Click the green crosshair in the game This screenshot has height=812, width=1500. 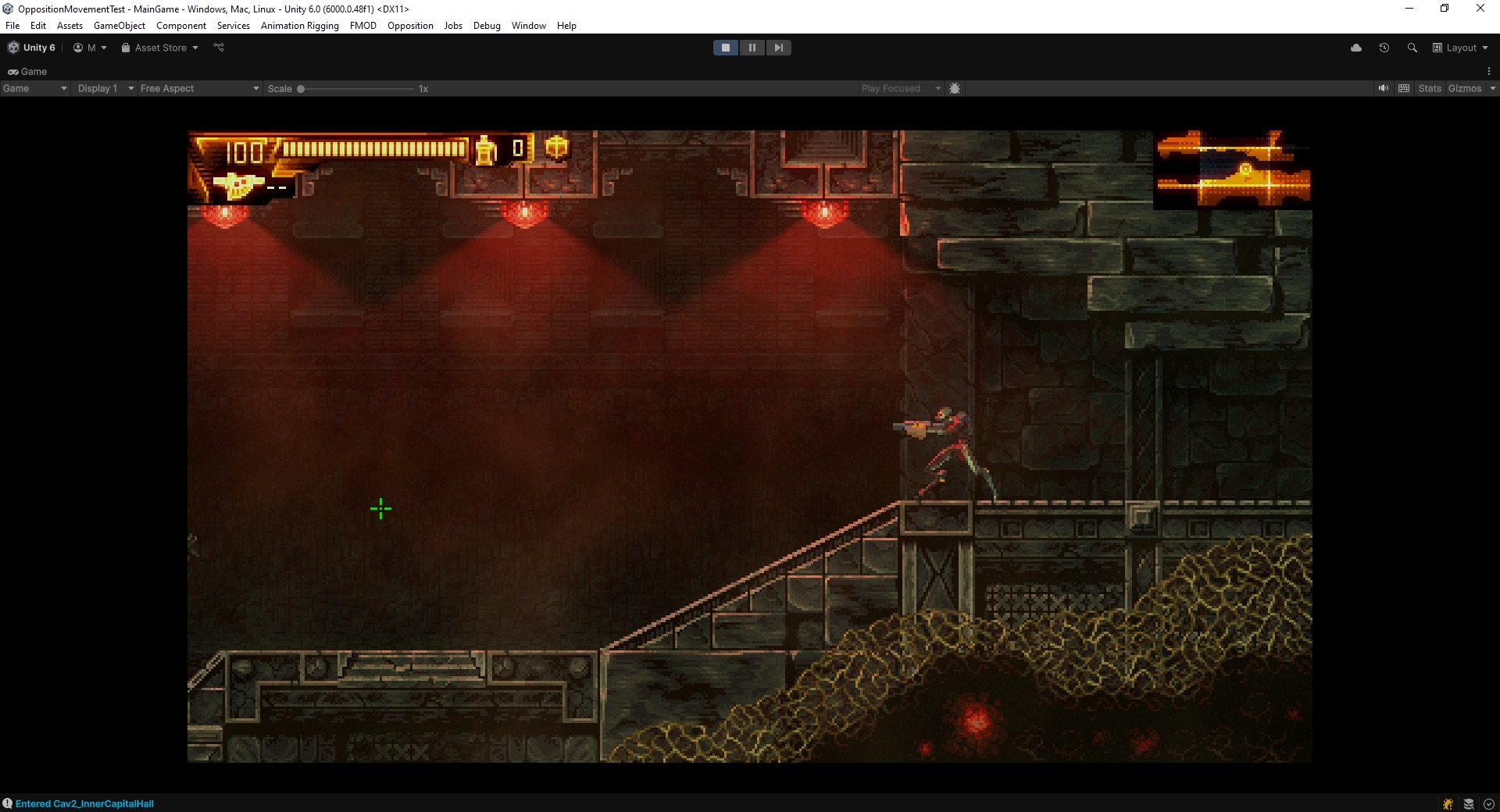(x=380, y=509)
